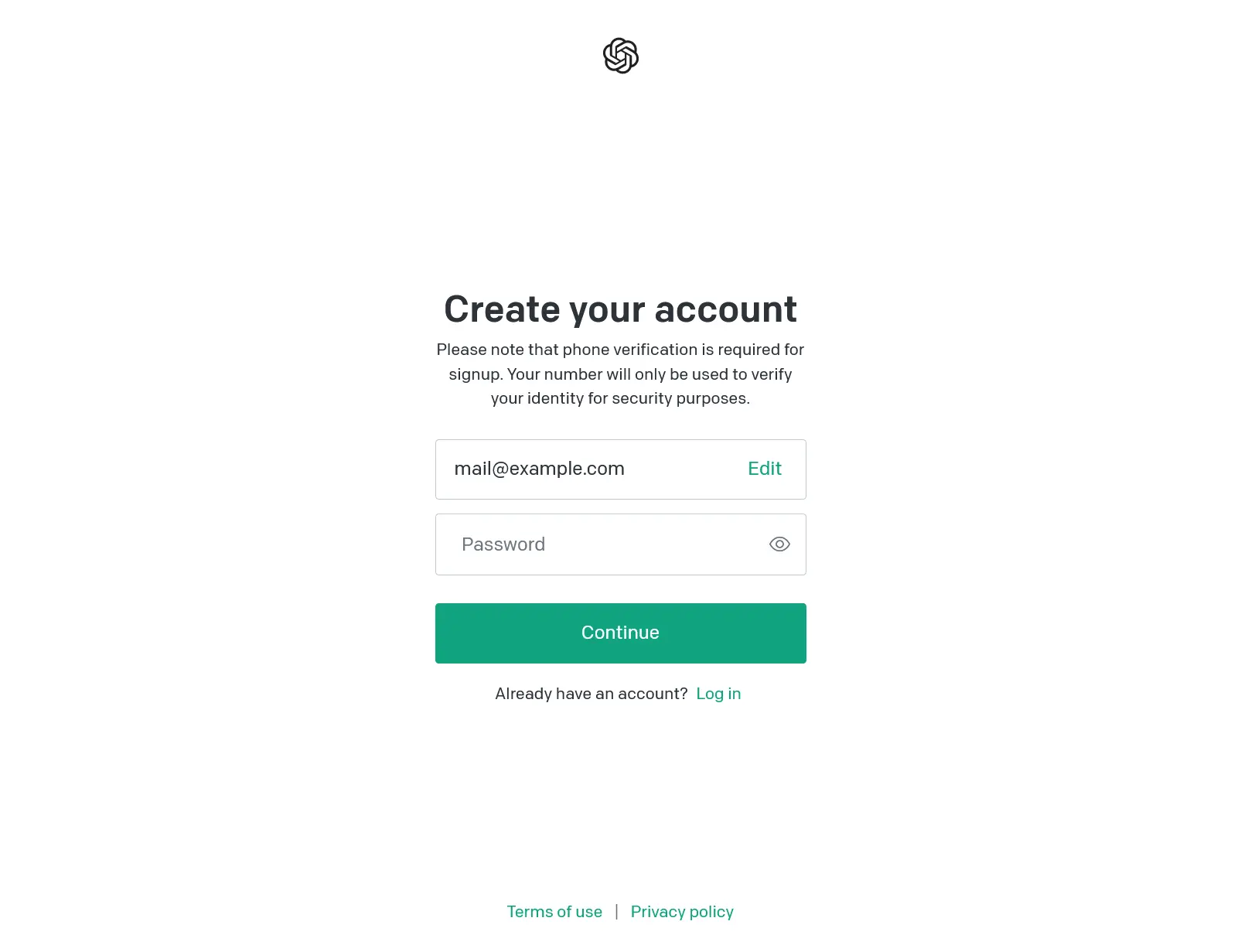Click the "Already have an account?" text
Image resolution: width=1241 pixels, height=952 pixels.
591,694
